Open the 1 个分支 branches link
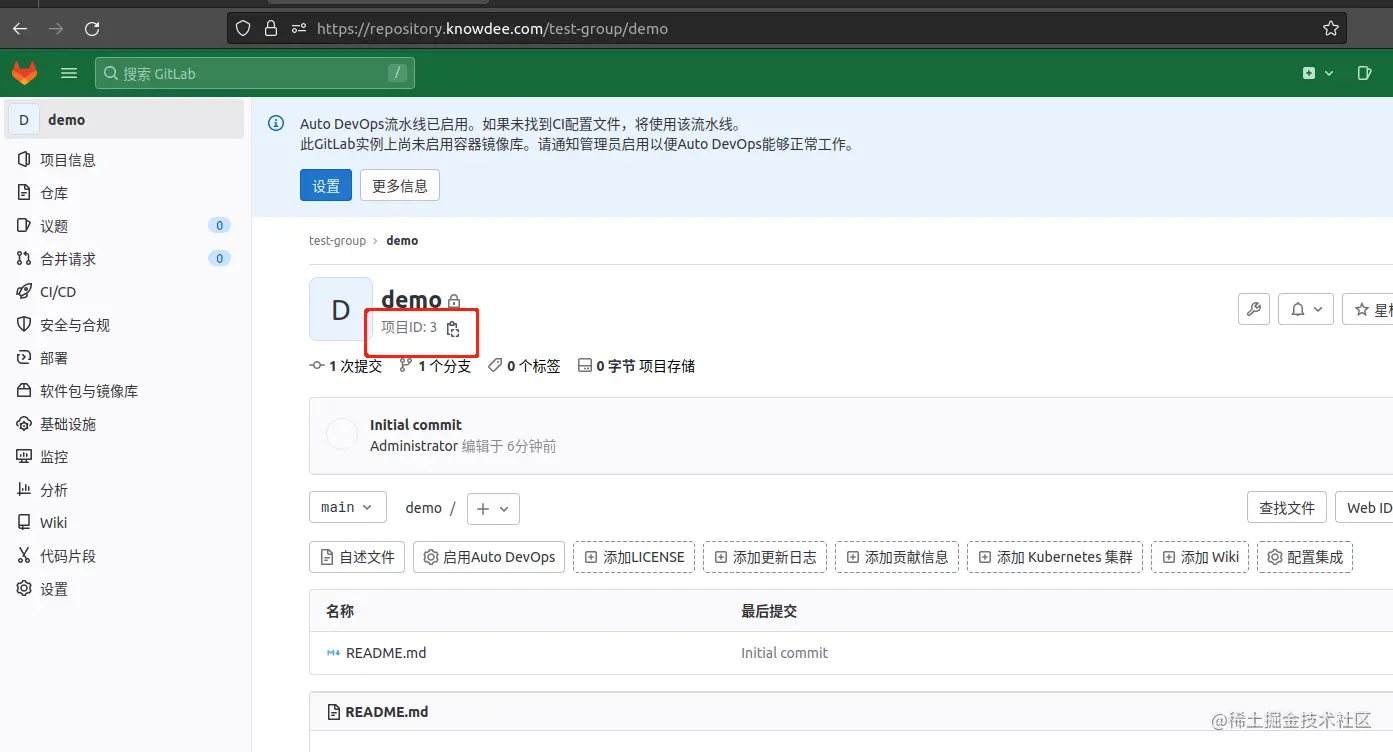Viewport: 1393px width, 752px height. click(435, 366)
